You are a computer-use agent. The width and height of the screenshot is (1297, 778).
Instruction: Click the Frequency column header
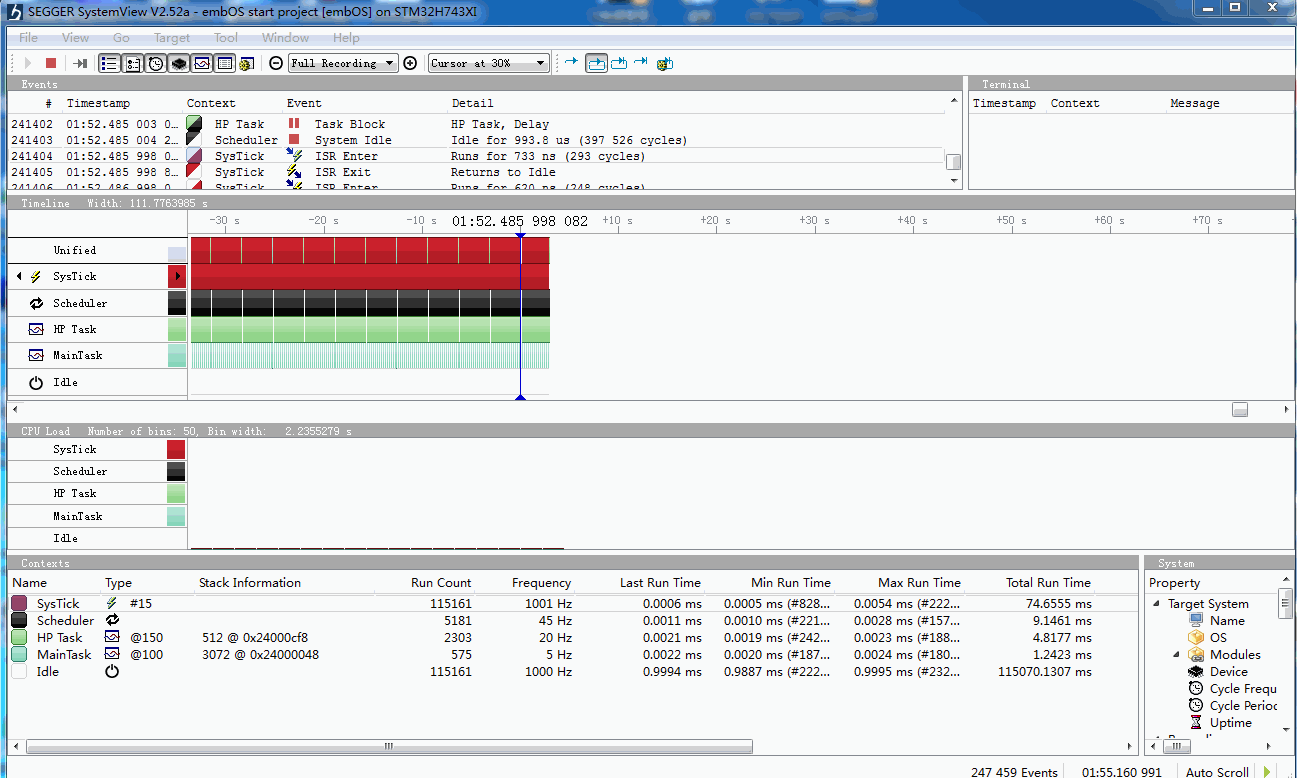coord(541,583)
